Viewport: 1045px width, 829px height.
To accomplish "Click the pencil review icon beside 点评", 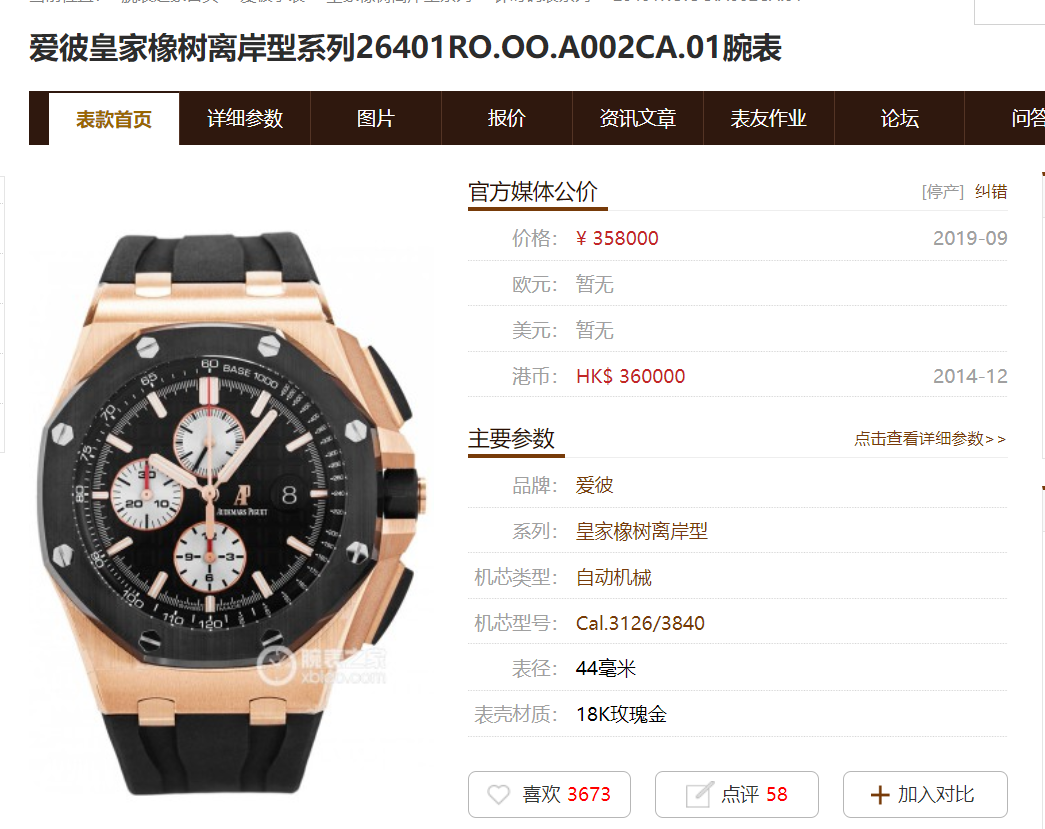I will 699,794.
